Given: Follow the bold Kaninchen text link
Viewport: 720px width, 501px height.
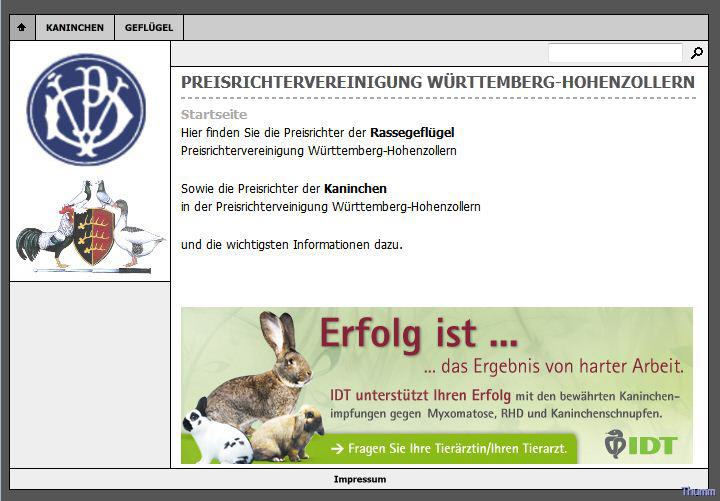Looking at the screenshot, I should 355,188.
